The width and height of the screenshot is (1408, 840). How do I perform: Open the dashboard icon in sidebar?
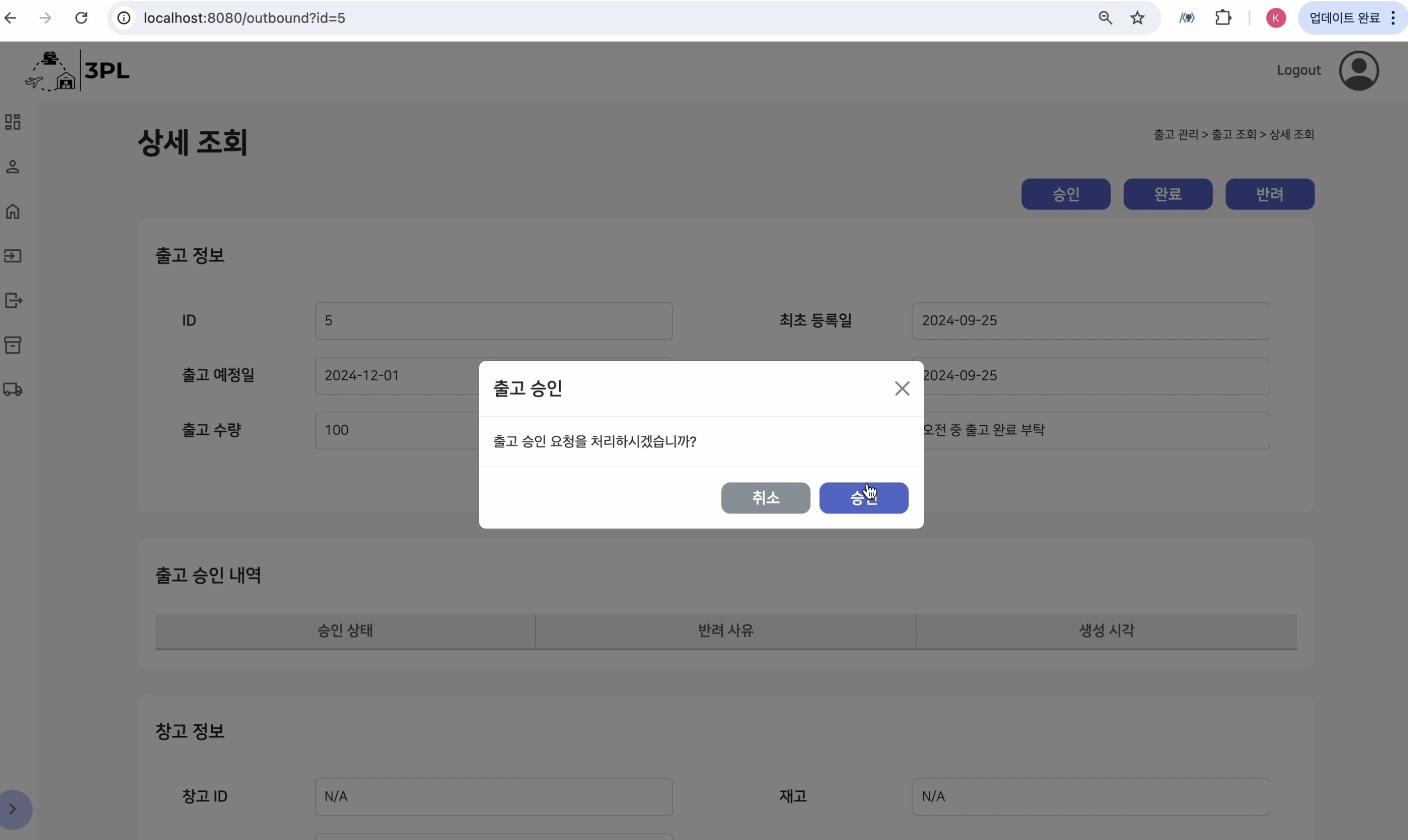12,121
